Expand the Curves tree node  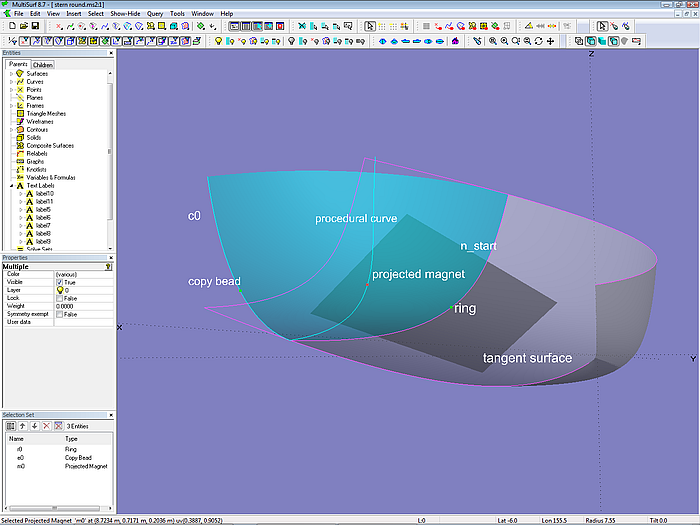pos(11,82)
